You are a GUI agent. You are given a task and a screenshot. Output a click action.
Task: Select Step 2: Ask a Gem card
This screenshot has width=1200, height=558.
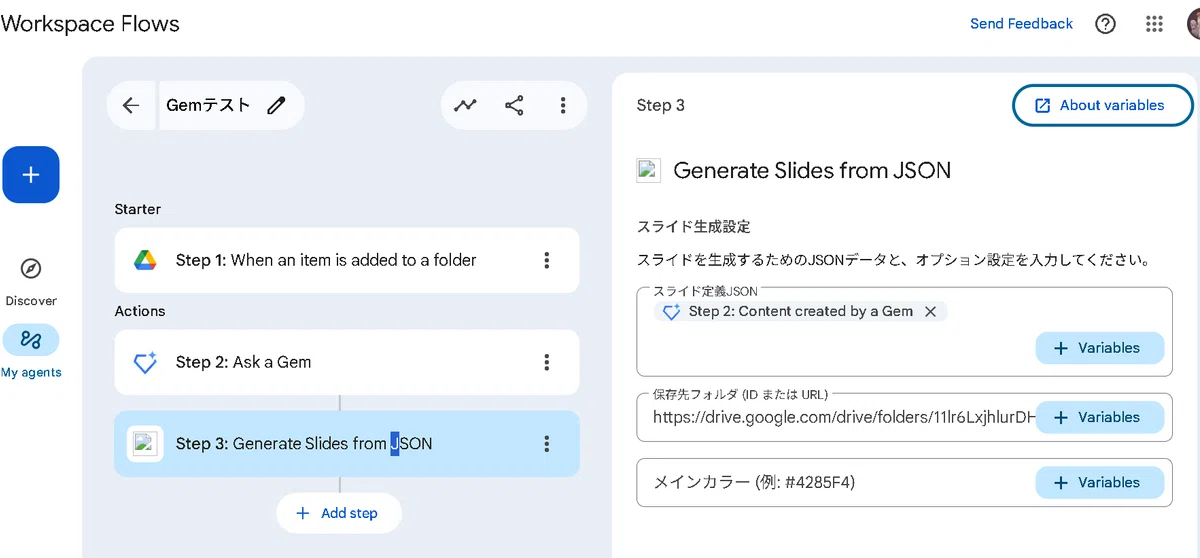tap(347, 362)
